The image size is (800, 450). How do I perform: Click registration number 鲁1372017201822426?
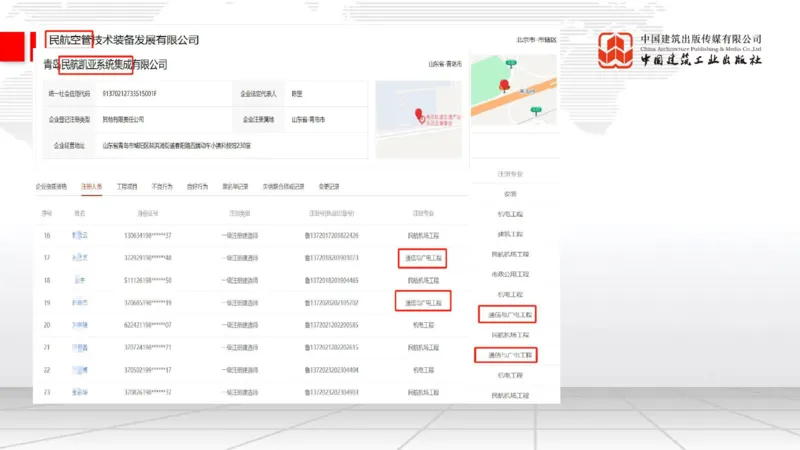click(x=332, y=236)
